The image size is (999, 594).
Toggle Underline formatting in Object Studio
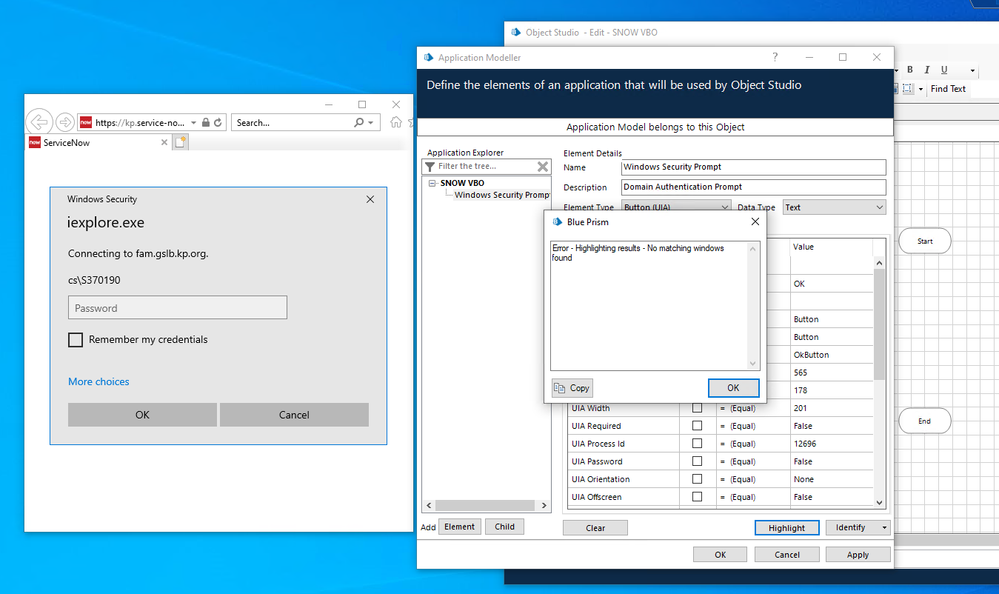[x=944, y=70]
